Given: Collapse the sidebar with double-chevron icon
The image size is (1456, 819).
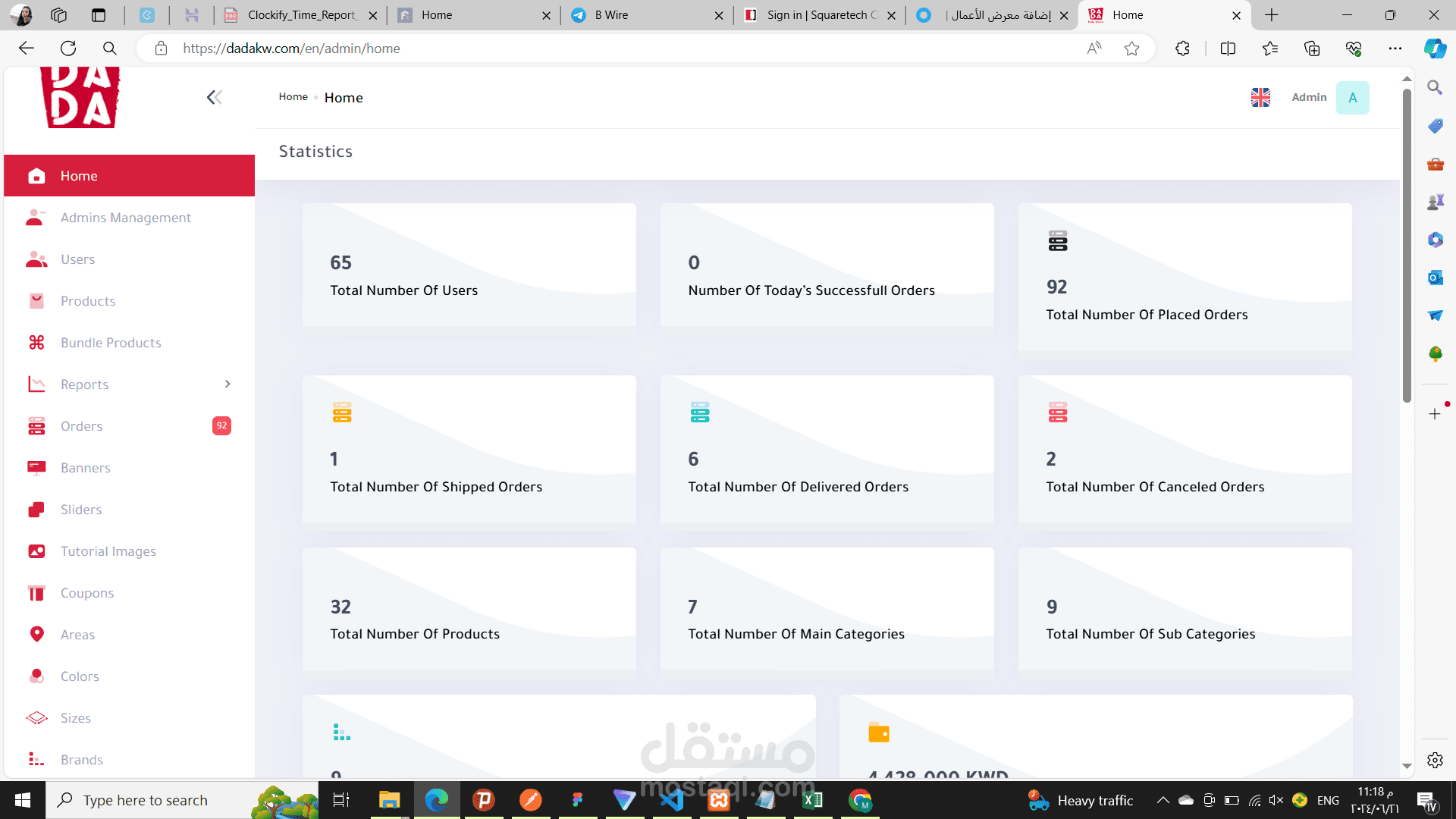Looking at the screenshot, I should [214, 97].
